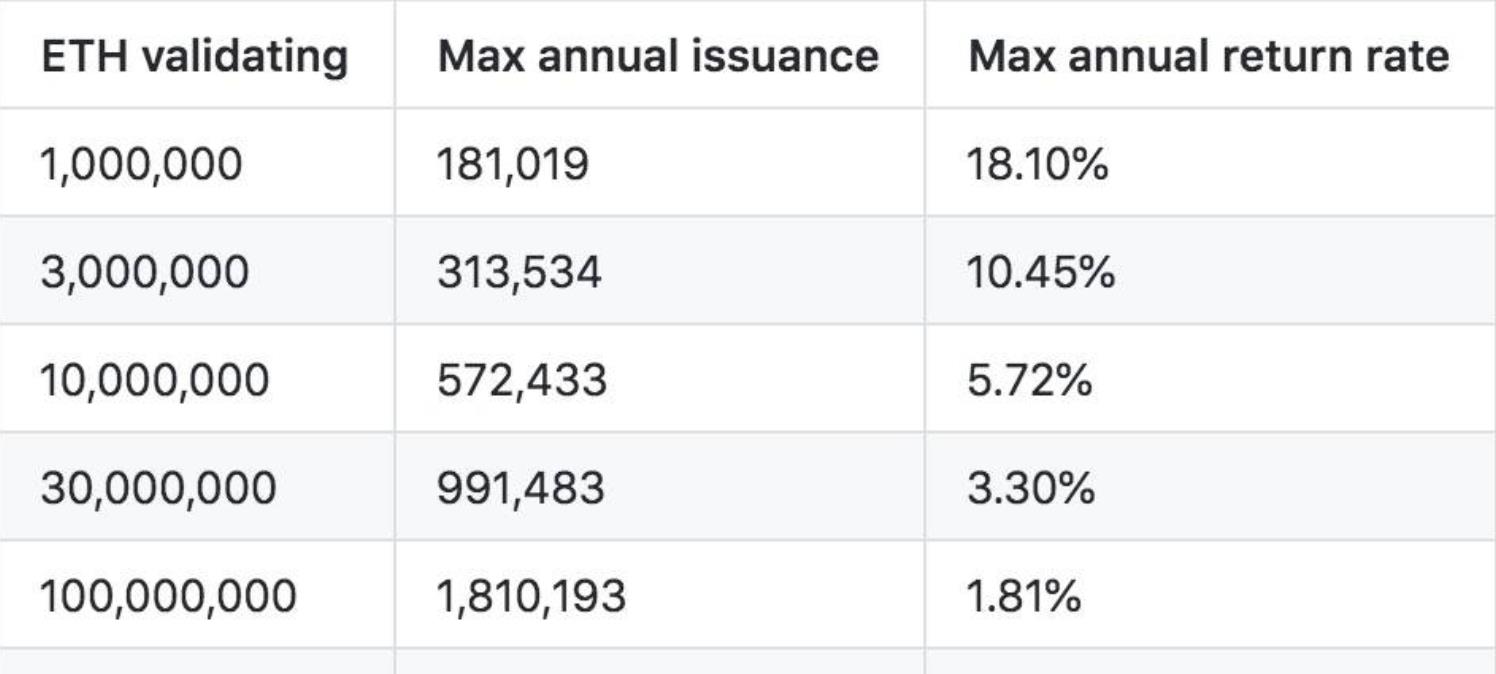1496x674 pixels.
Task: Click the 313,534 issuance value
Action: point(519,272)
